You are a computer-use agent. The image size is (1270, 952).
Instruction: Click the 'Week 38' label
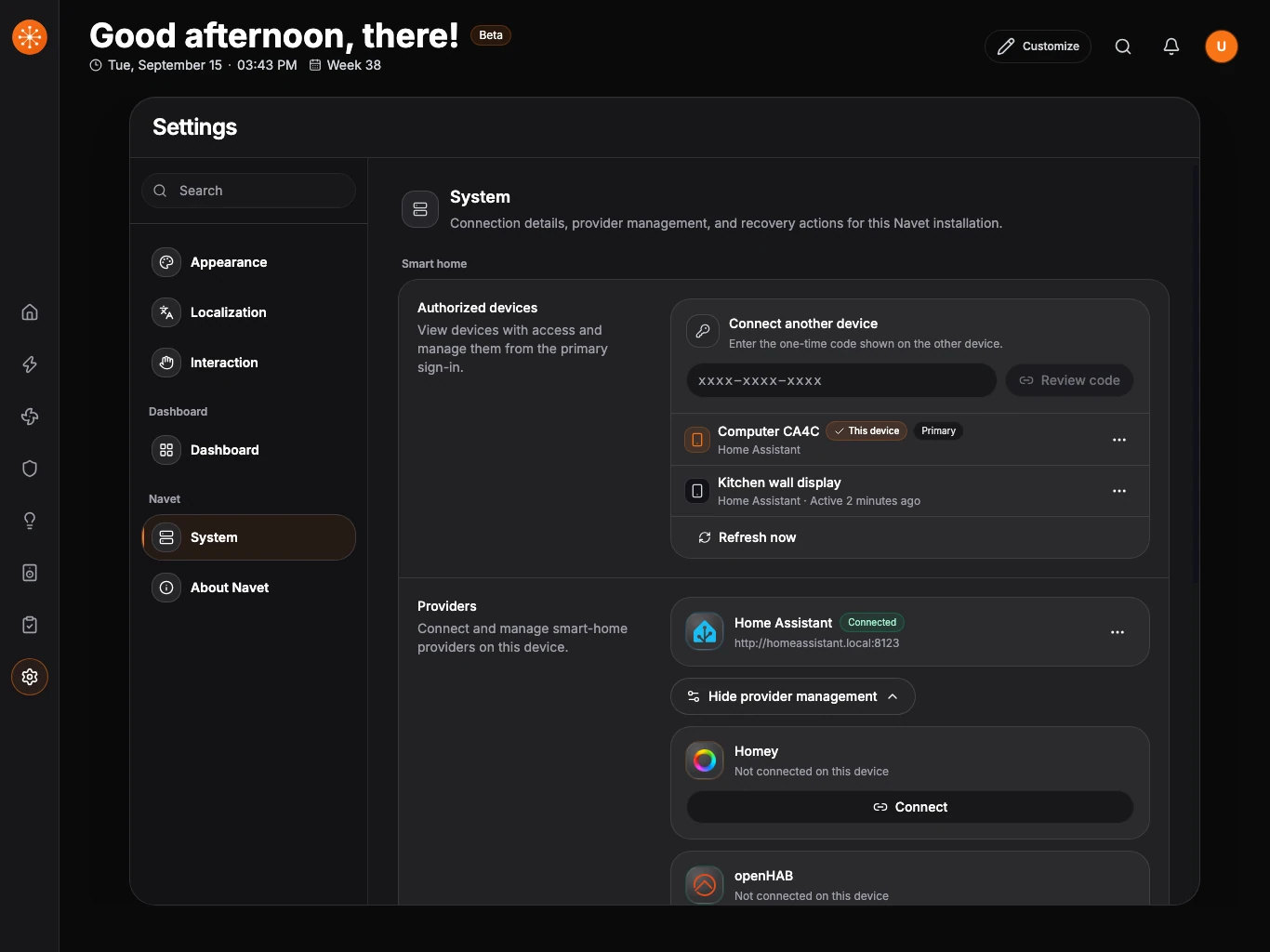354,65
